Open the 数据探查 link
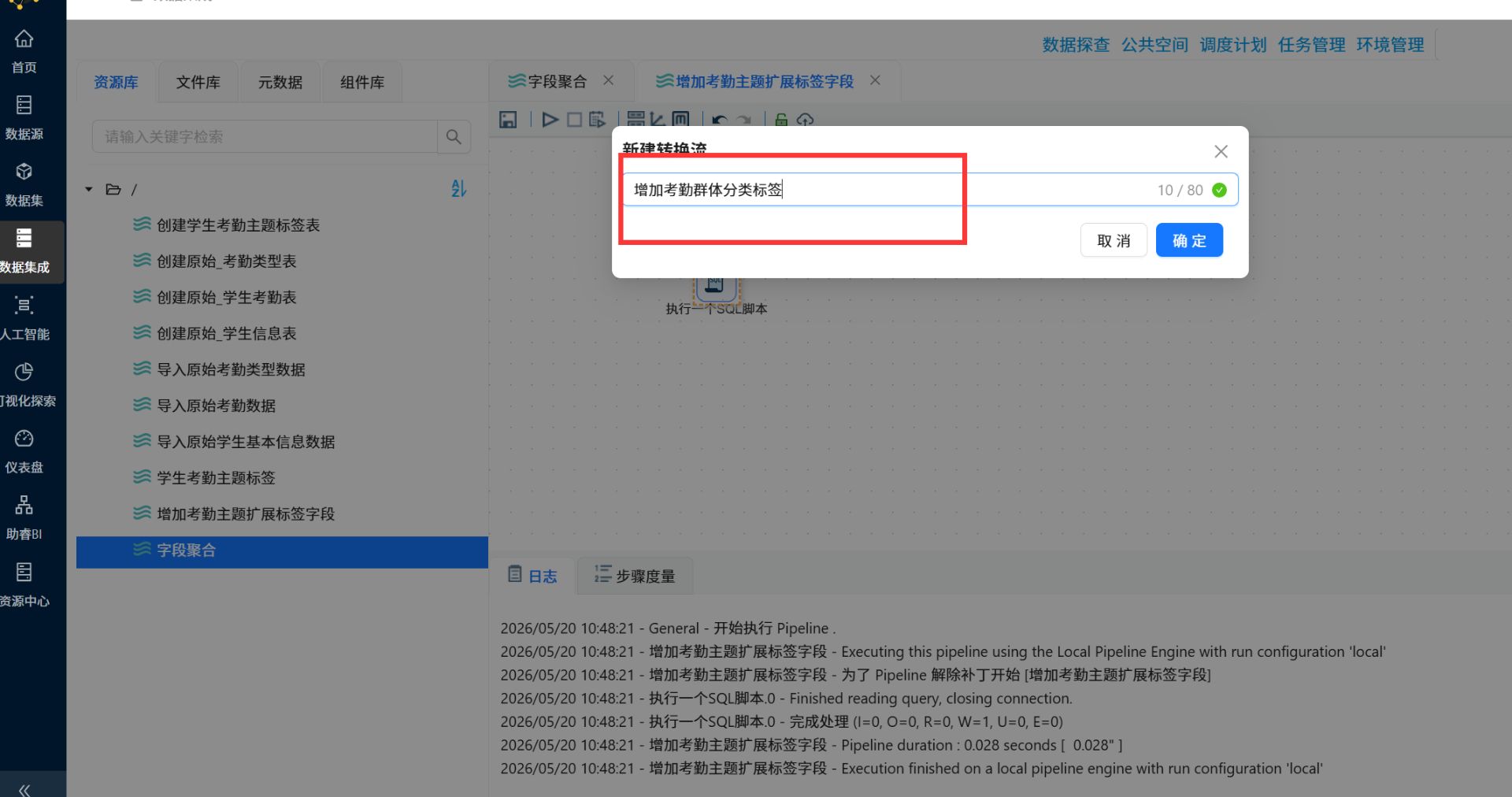 coord(1076,45)
